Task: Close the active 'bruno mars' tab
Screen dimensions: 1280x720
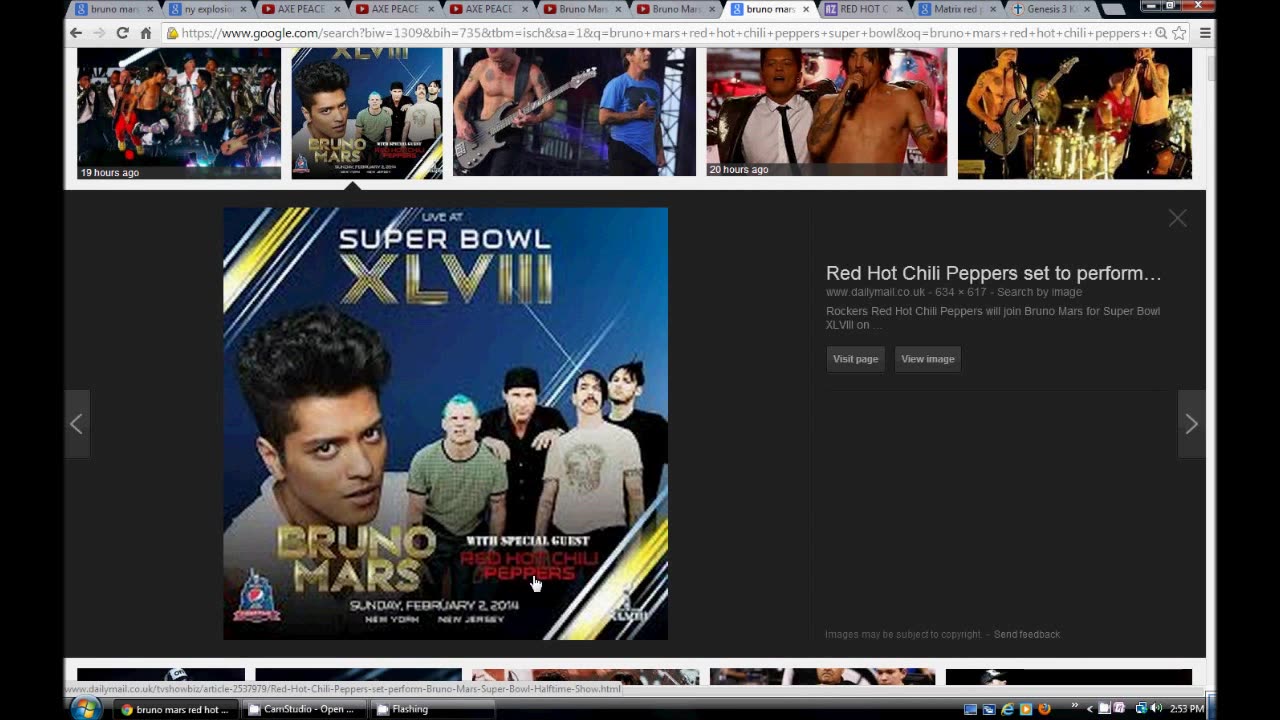Action: point(806,10)
